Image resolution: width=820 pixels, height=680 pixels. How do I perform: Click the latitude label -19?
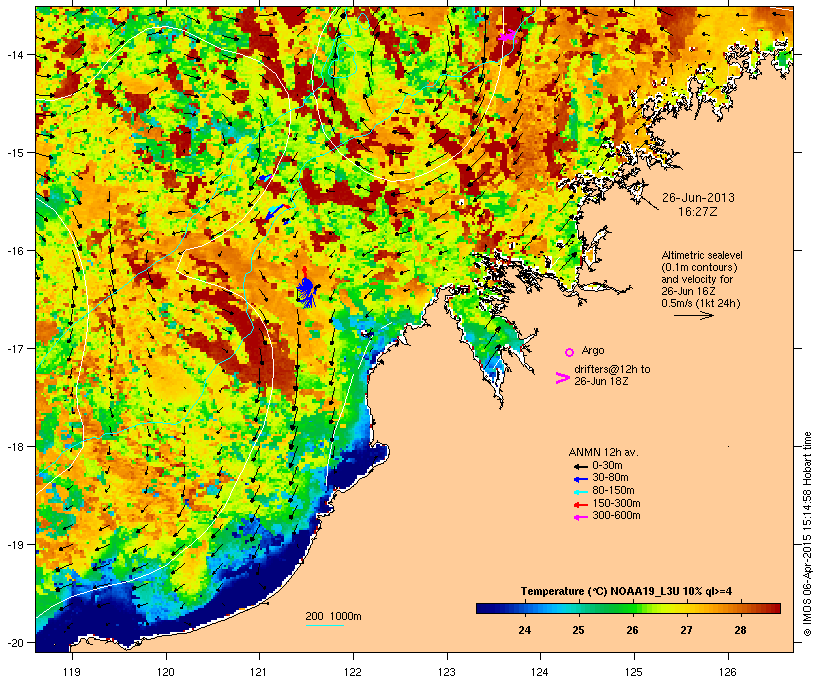pyautogui.click(x=14, y=545)
